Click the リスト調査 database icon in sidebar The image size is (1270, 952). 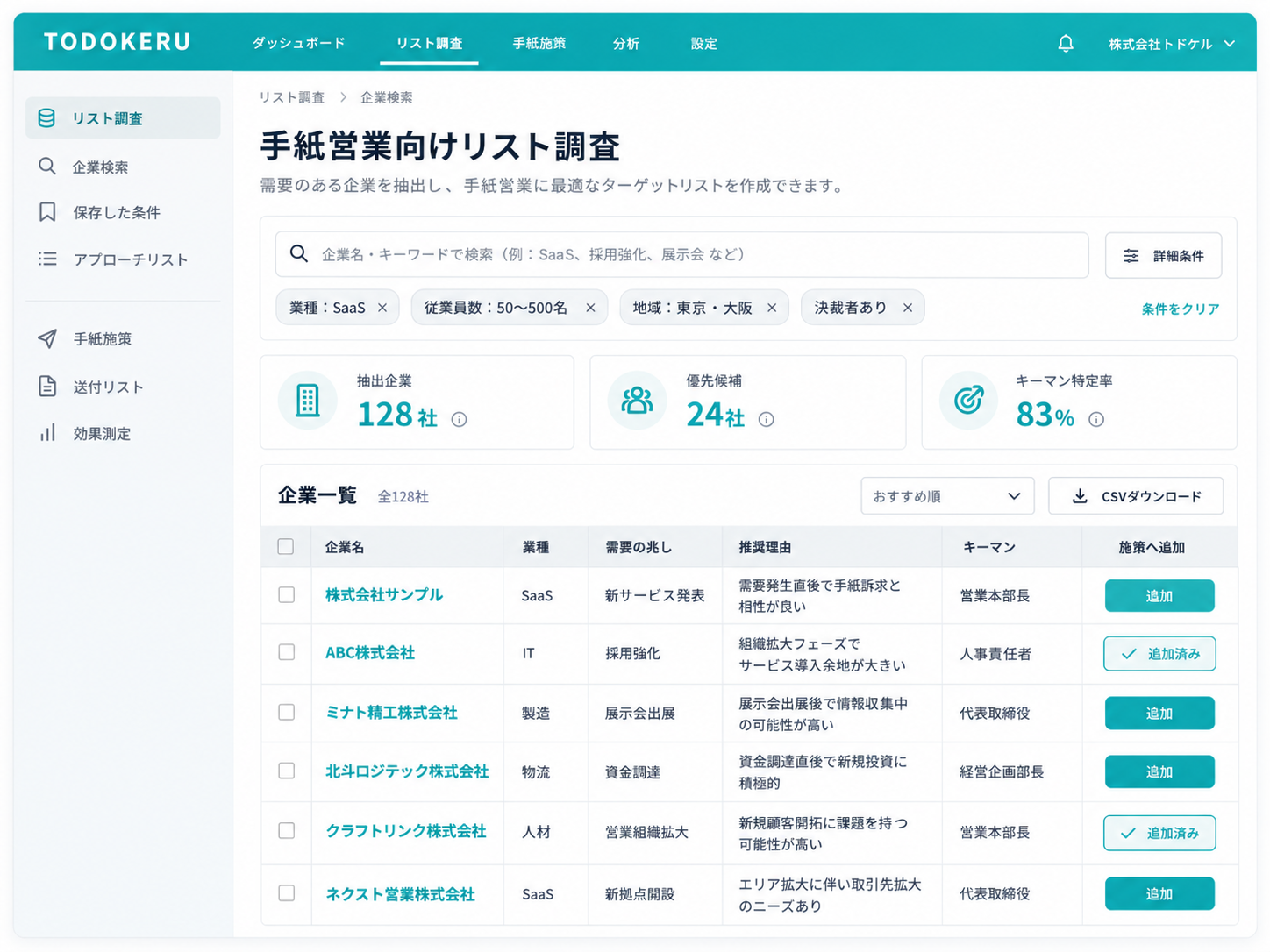point(46,118)
